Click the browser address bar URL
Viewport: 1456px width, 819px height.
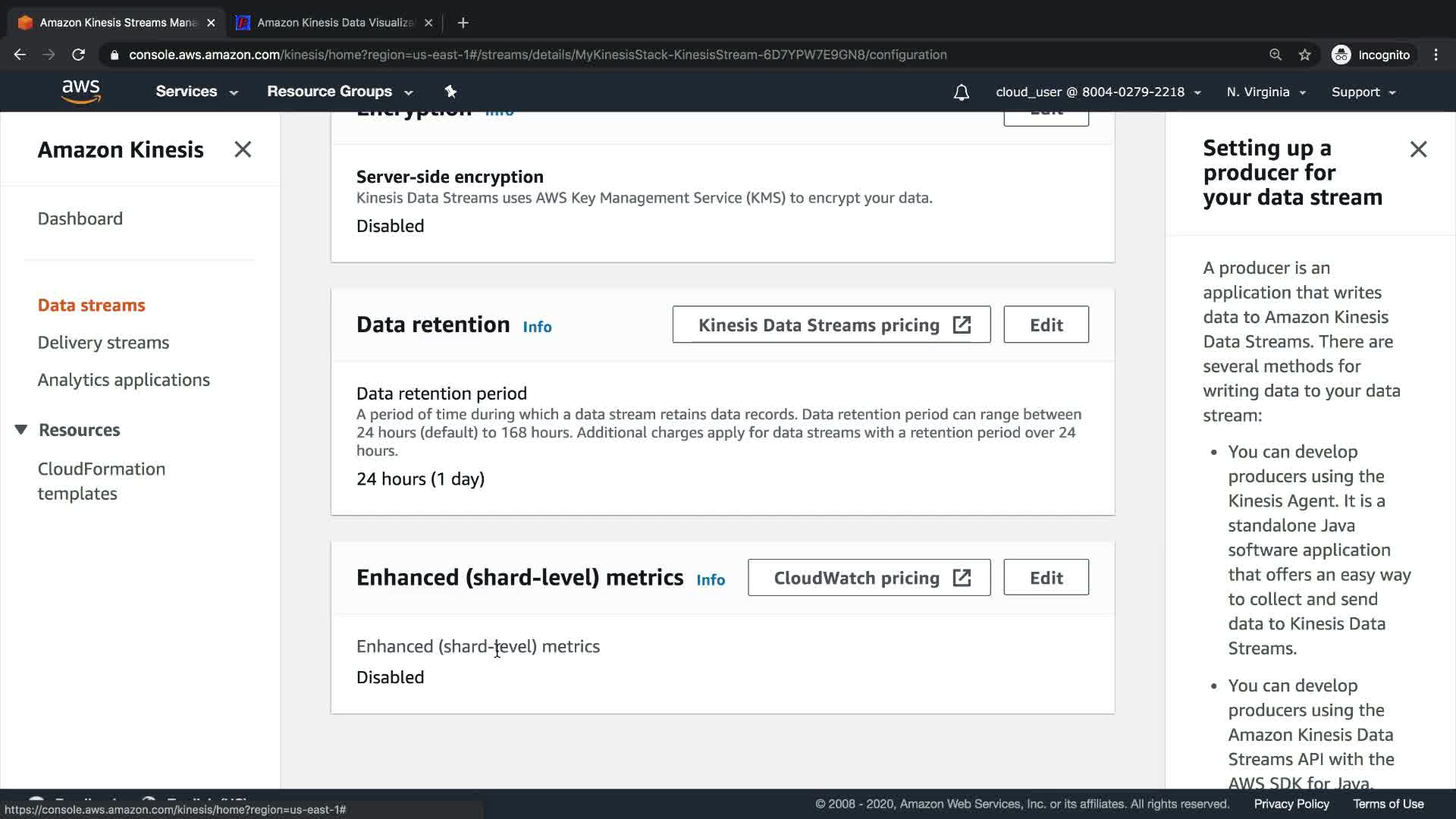(537, 55)
